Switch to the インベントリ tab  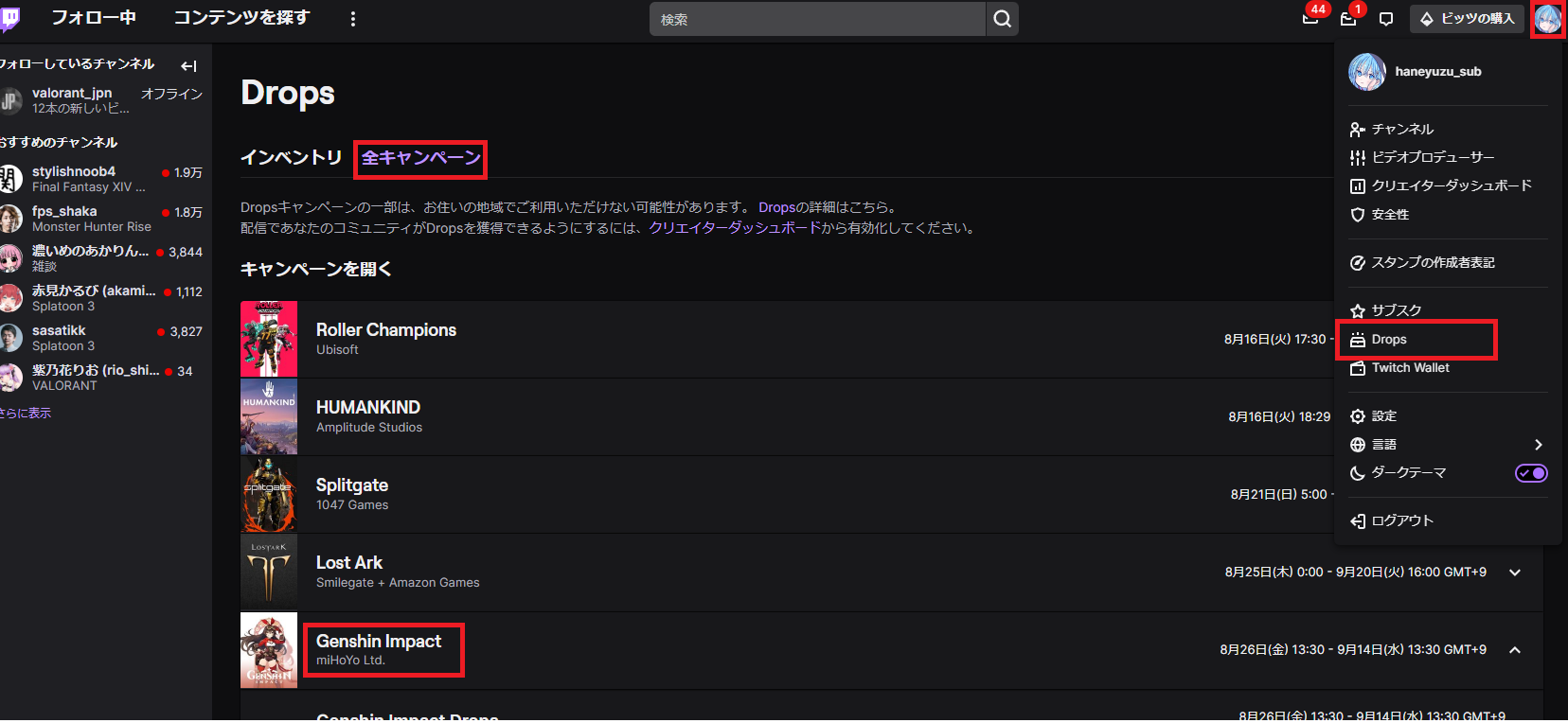click(291, 158)
